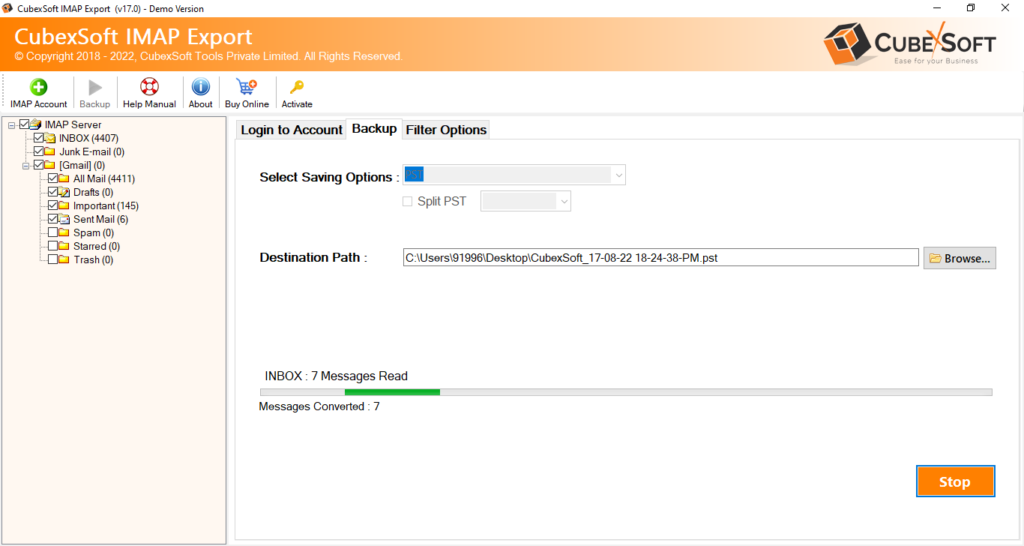Click the Drafts folder icon
The width and height of the screenshot is (1024, 546).
[x=64, y=192]
